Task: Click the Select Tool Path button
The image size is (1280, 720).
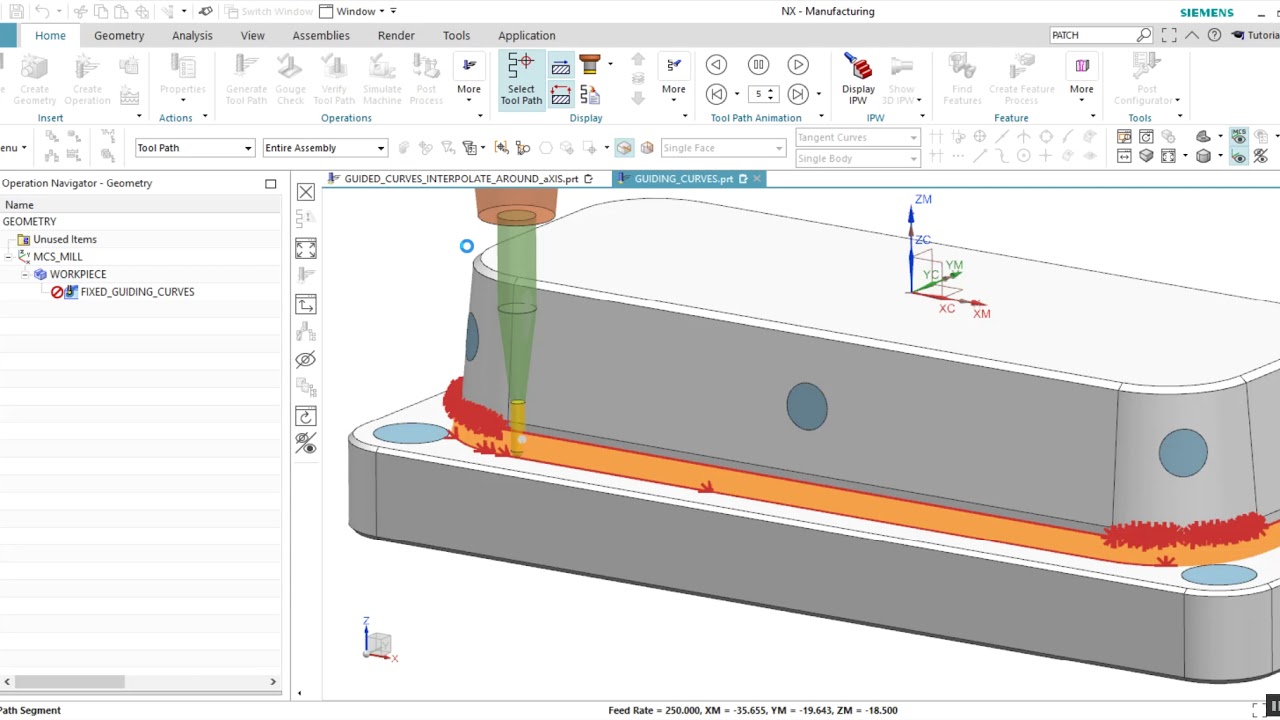Action: pyautogui.click(x=521, y=79)
